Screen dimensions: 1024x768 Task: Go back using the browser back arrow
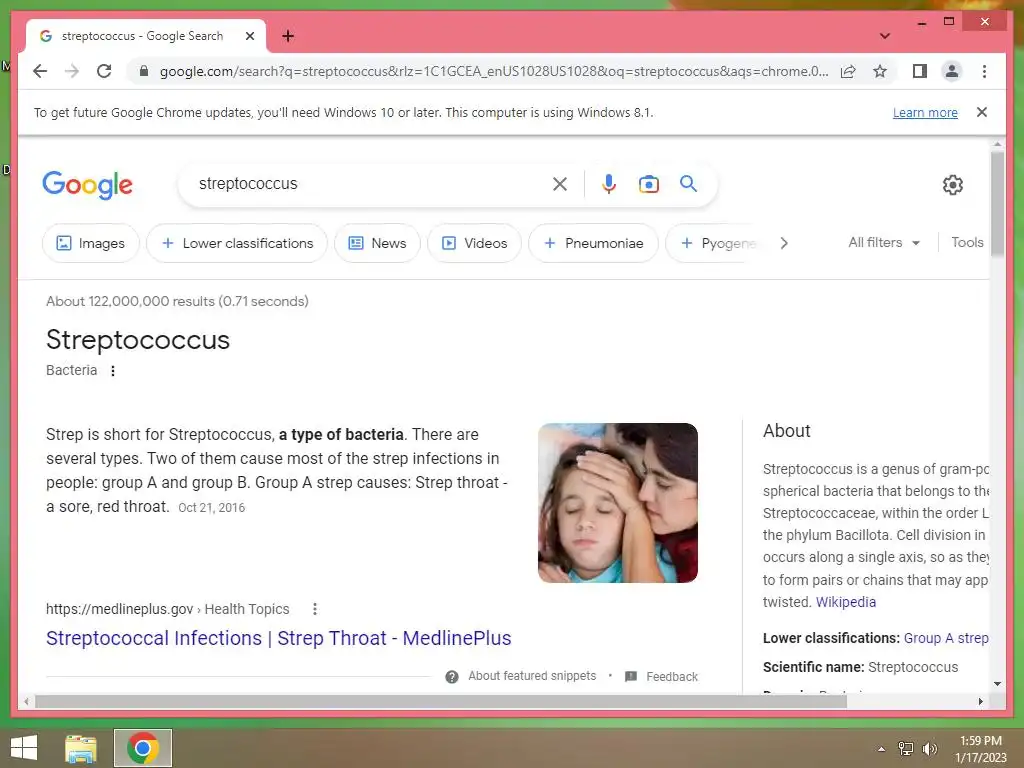click(40, 71)
